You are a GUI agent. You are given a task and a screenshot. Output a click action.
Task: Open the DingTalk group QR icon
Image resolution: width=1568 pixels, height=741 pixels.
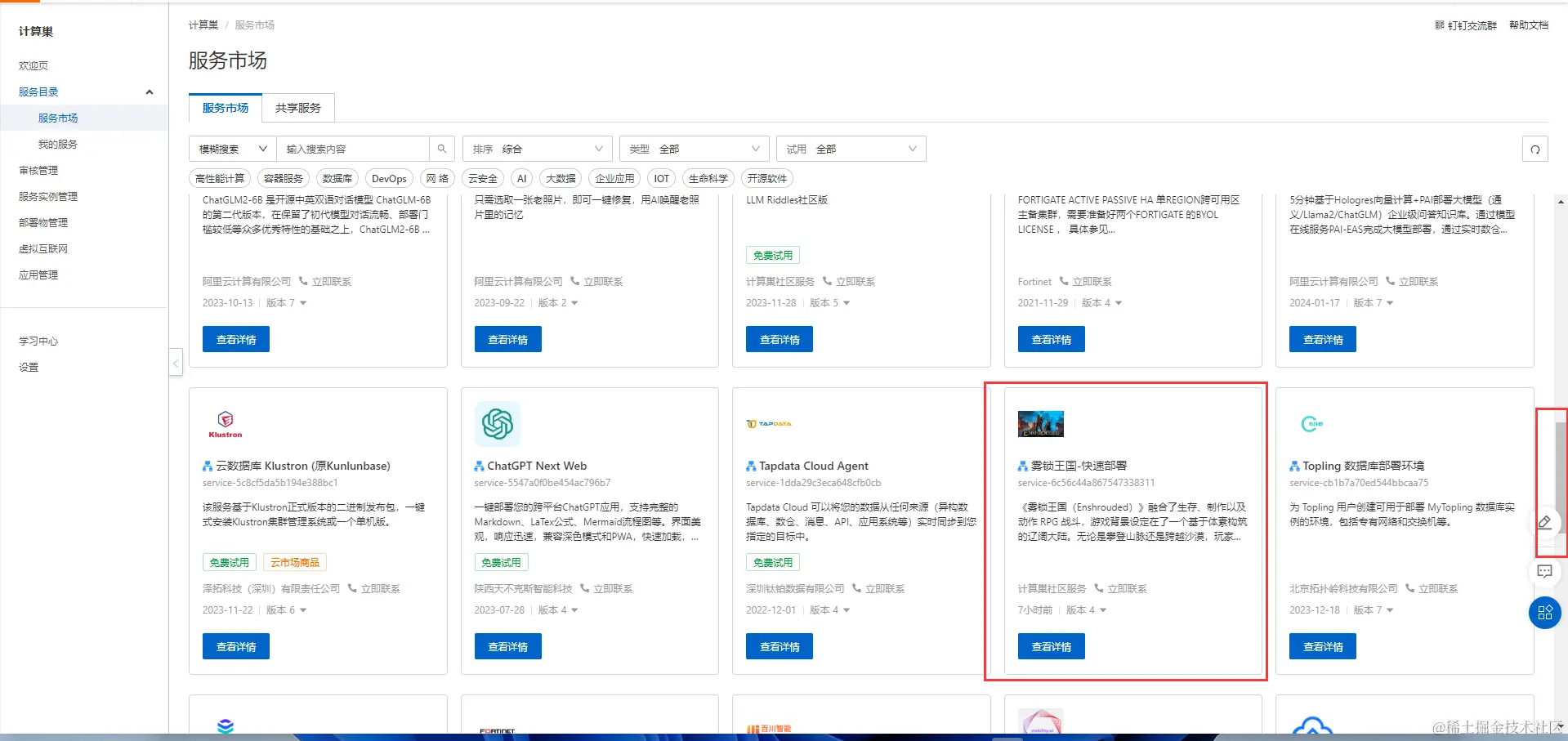pyautogui.click(x=1440, y=25)
